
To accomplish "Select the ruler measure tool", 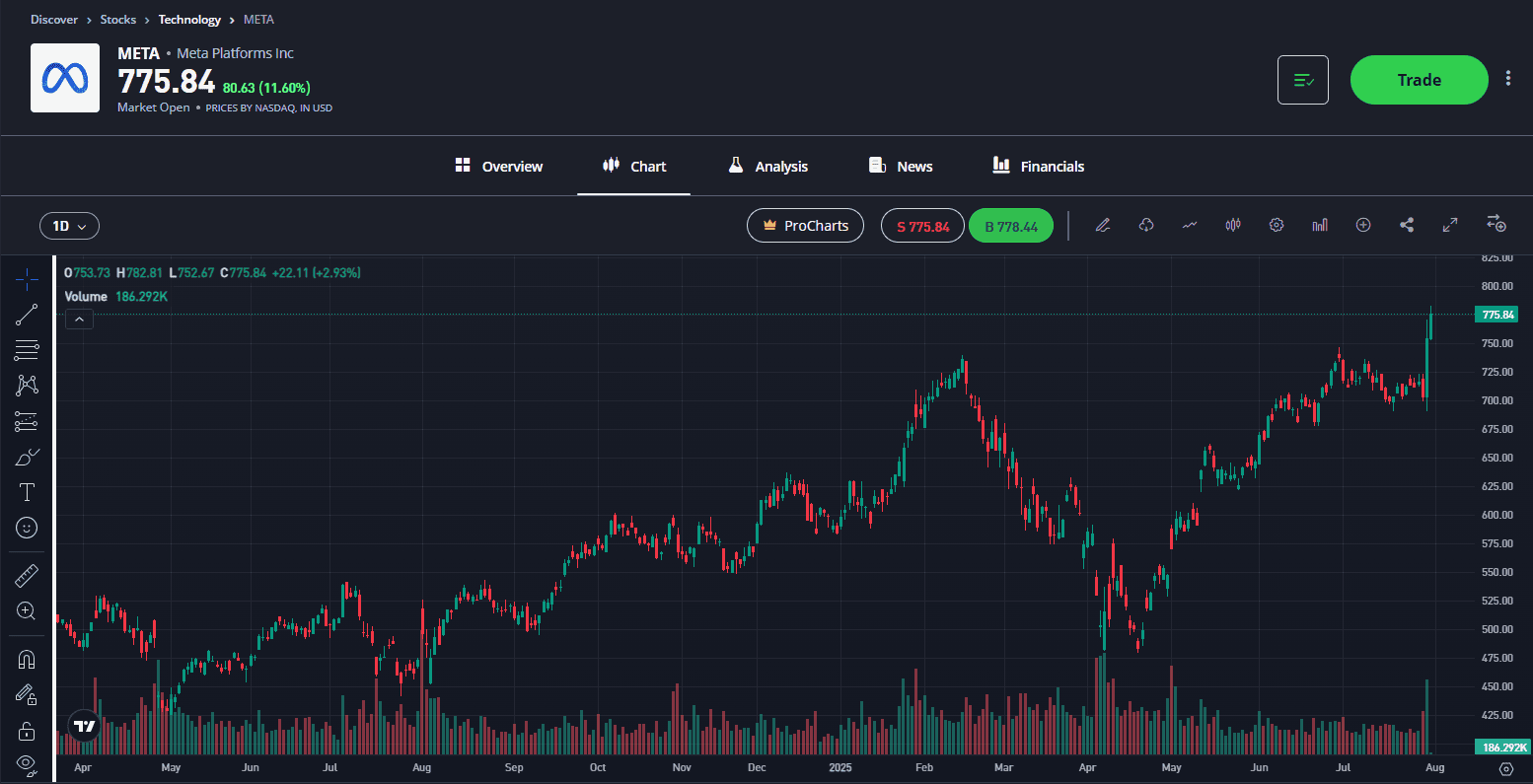I will pos(27,575).
